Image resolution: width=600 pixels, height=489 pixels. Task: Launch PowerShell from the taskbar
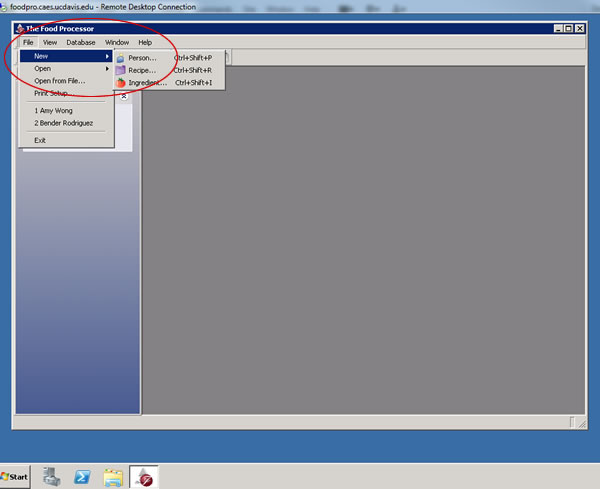(83, 476)
